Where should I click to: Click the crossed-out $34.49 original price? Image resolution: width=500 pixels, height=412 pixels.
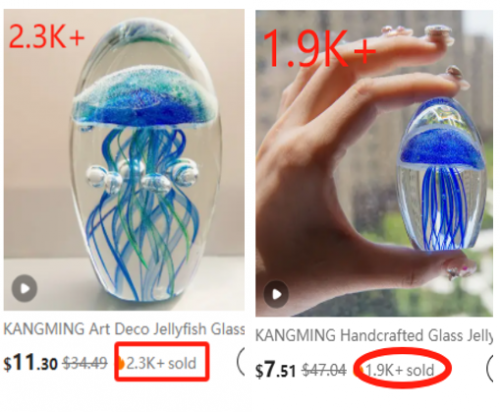pos(85,363)
